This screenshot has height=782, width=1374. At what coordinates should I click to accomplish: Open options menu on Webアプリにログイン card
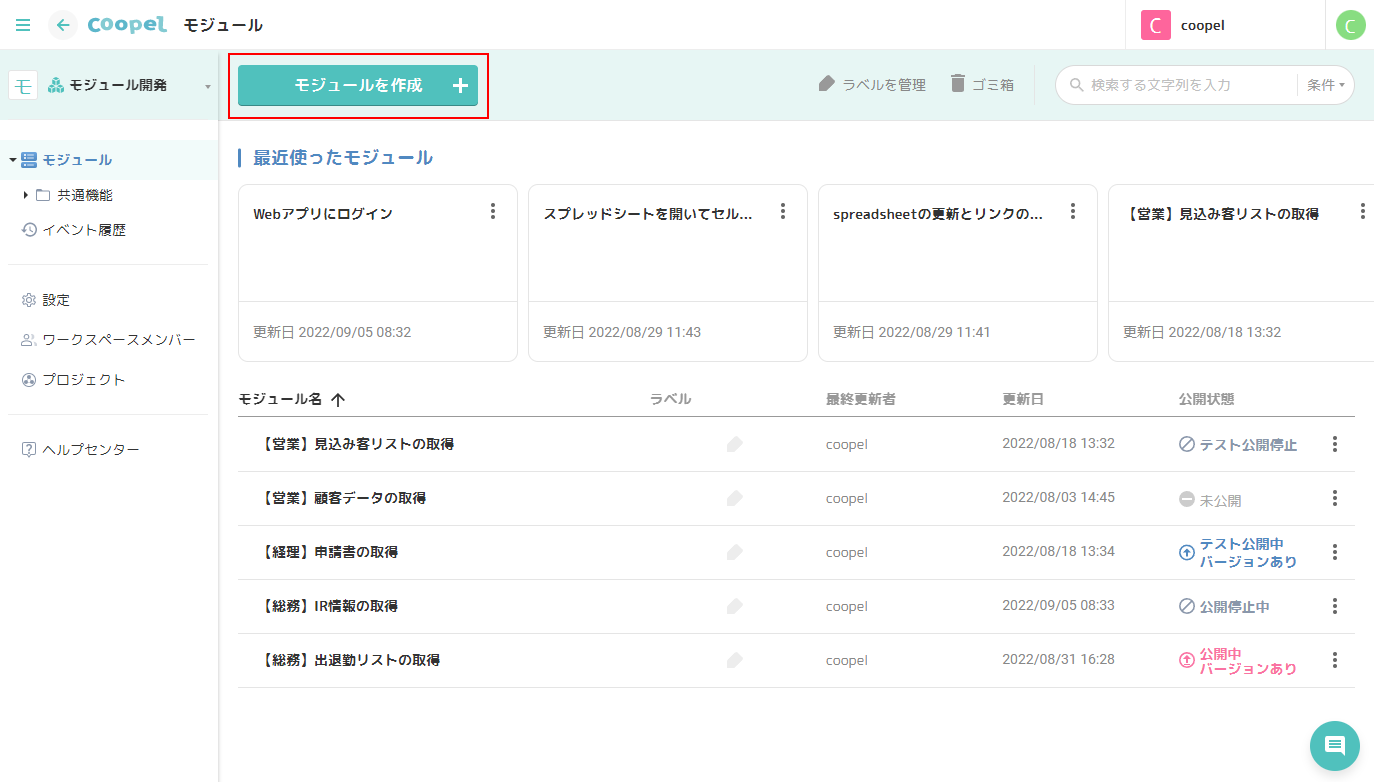tap(492, 211)
